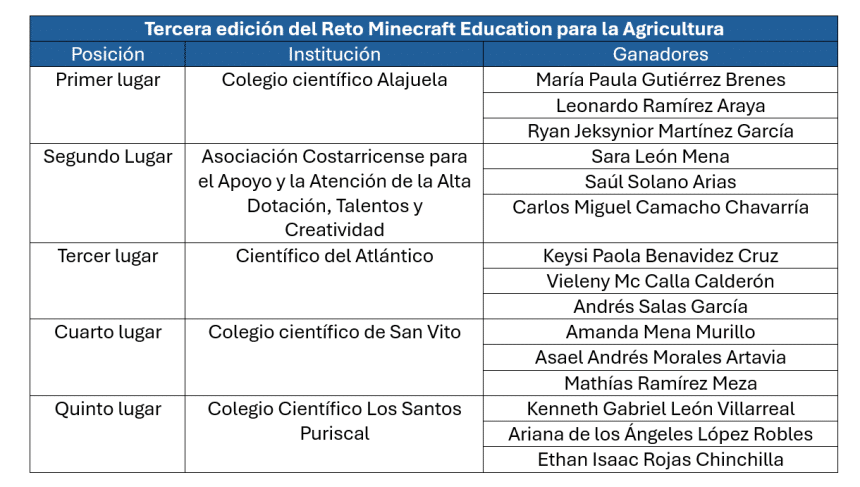Select Carlos Miguel Camacho Chavarría

[660, 208]
